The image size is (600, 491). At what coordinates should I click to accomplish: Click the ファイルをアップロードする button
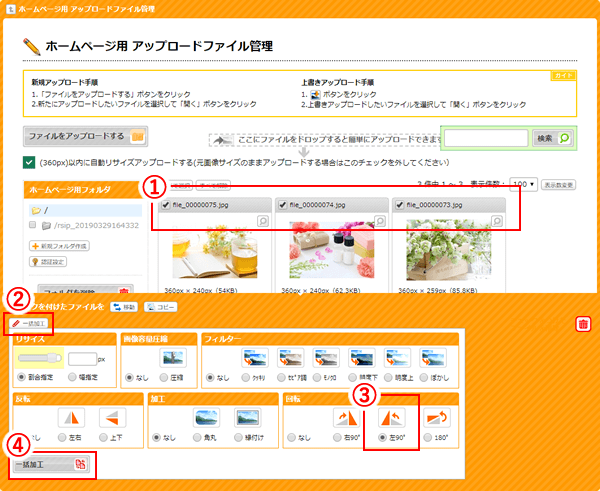(85, 135)
